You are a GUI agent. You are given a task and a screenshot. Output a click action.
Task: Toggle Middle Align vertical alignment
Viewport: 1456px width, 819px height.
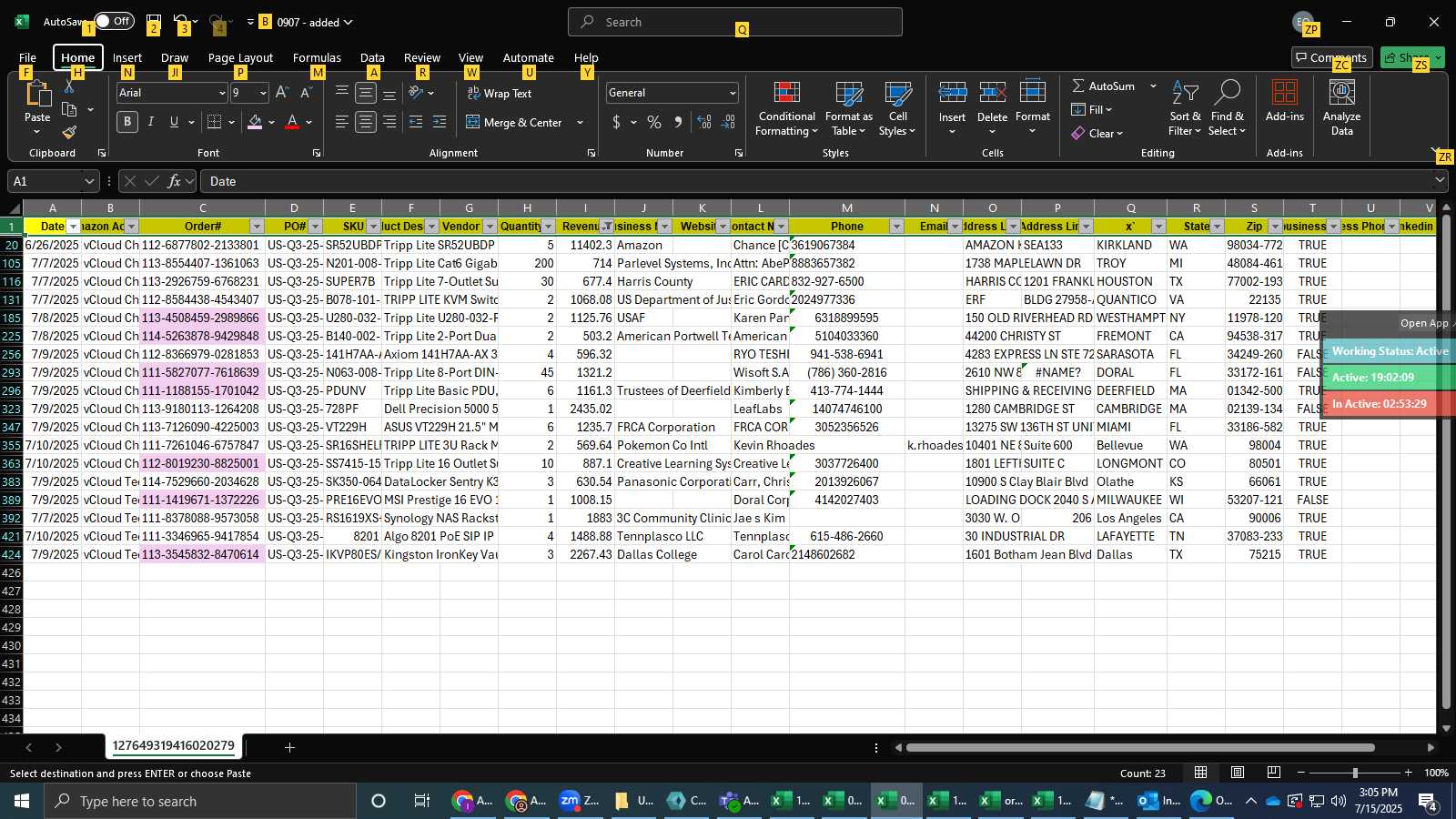366,93
